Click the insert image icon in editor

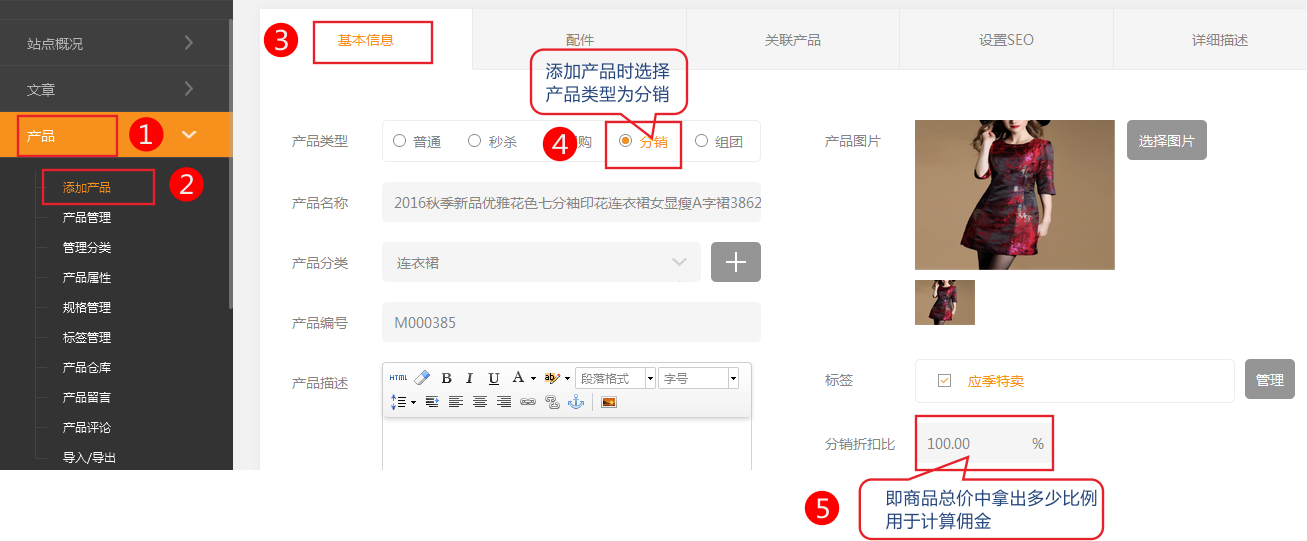(x=608, y=402)
